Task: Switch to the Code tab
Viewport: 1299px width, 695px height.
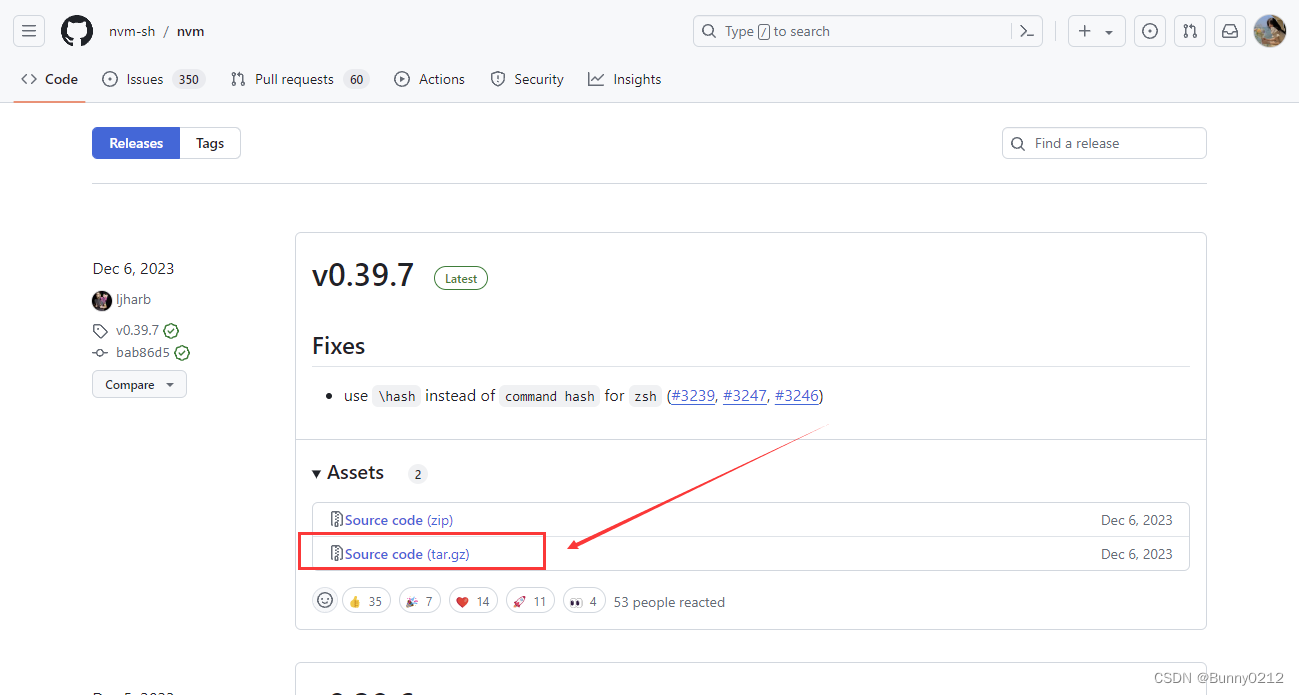Action: point(49,79)
